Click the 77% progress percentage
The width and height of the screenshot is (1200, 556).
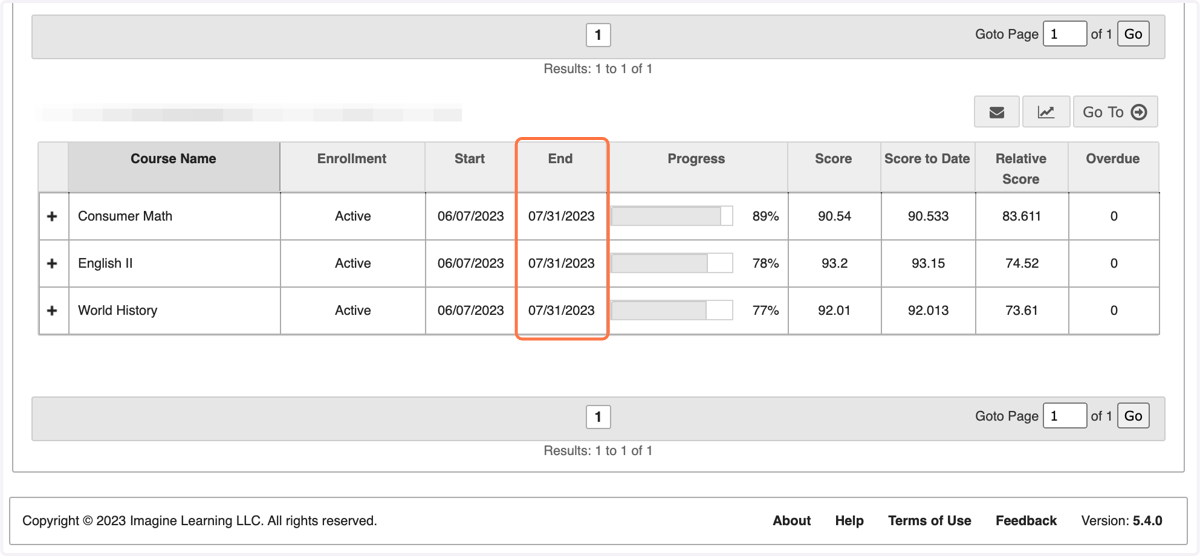765,310
